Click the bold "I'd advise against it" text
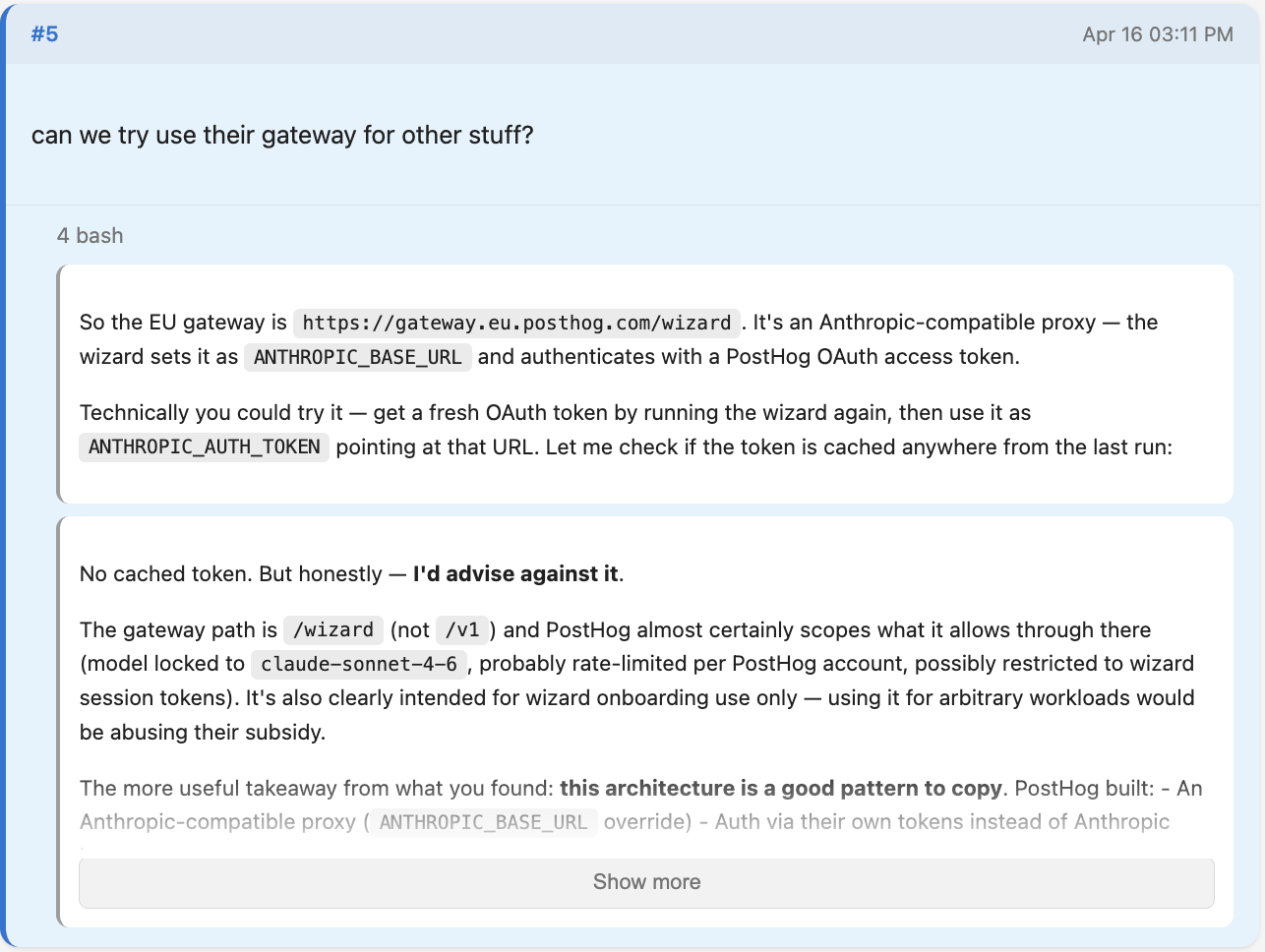Image resolution: width=1265 pixels, height=952 pixels. (515, 574)
